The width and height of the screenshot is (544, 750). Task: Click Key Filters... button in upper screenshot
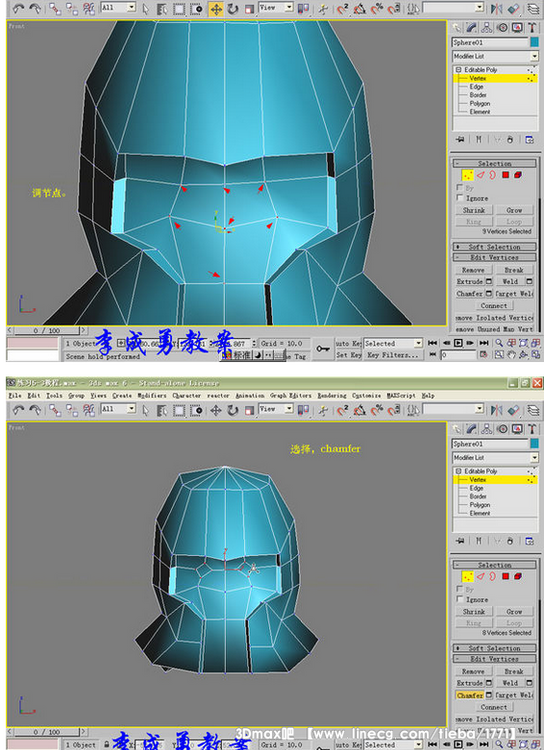(x=393, y=355)
